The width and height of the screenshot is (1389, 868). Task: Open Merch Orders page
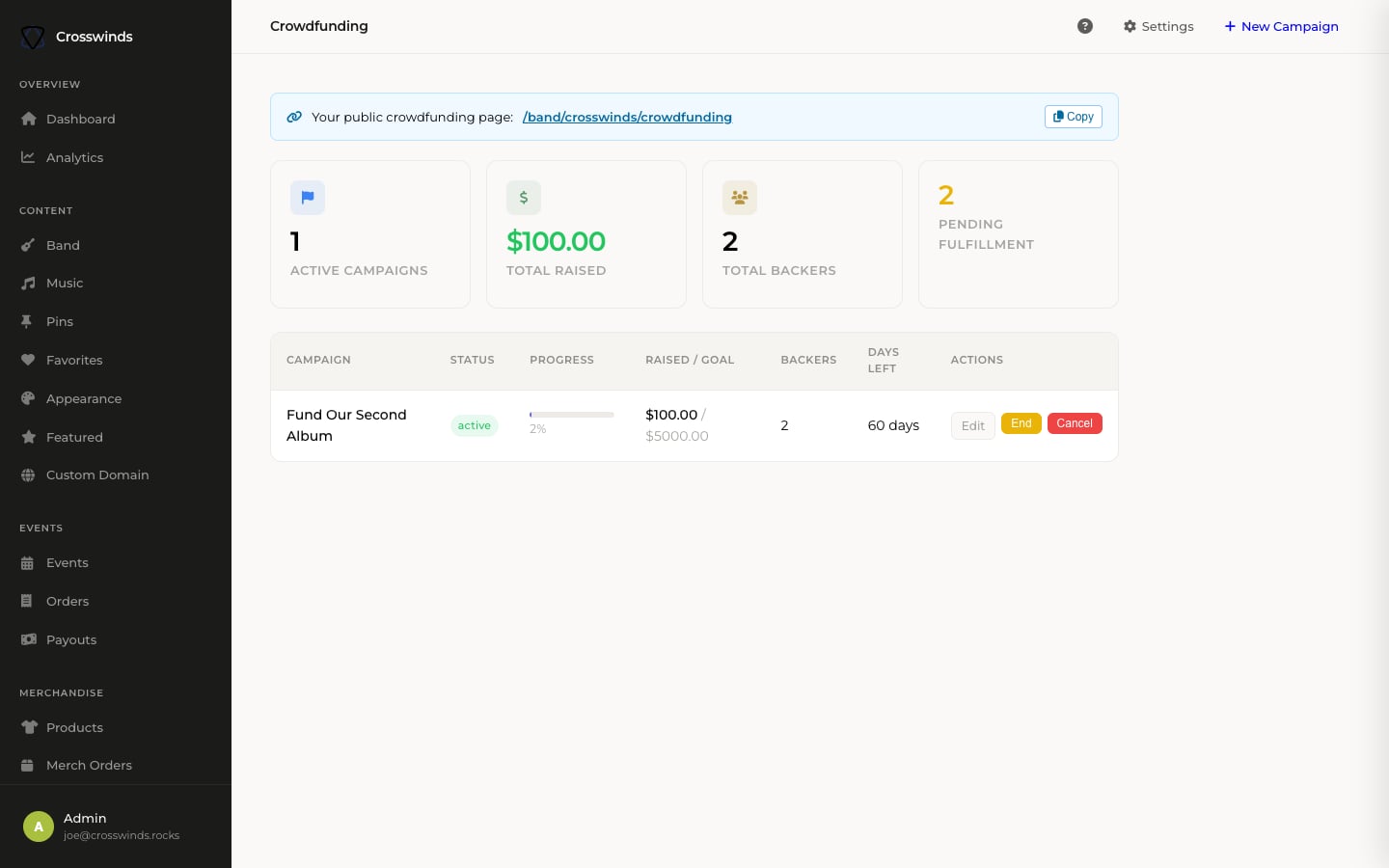click(x=116, y=766)
